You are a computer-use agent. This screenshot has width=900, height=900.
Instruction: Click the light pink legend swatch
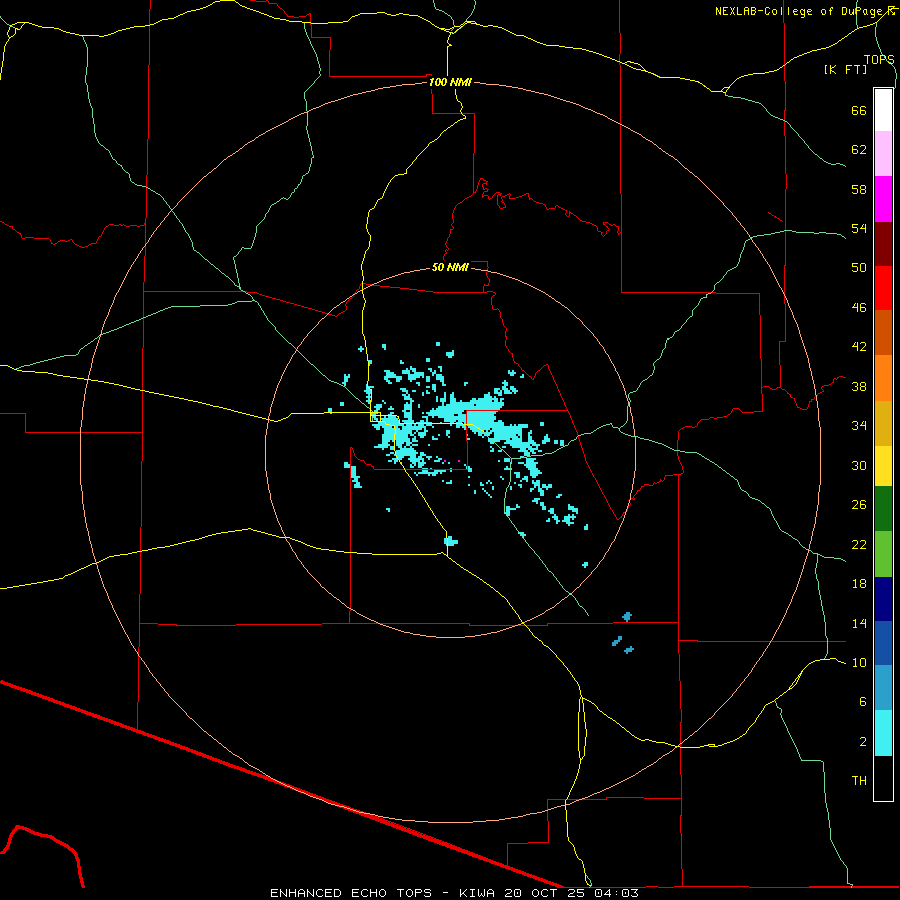[883, 154]
